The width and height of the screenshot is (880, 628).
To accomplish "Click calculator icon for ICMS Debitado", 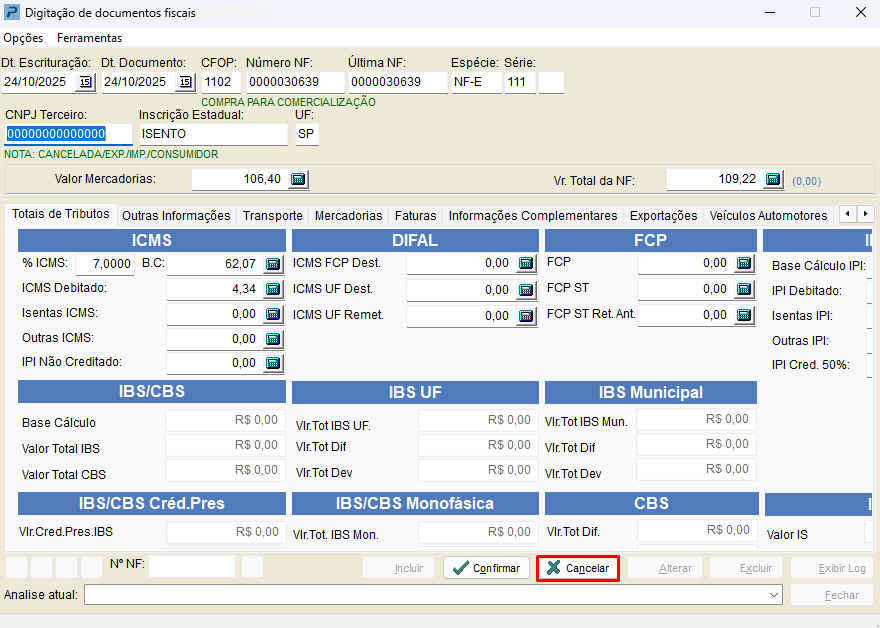I will [x=273, y=289].
